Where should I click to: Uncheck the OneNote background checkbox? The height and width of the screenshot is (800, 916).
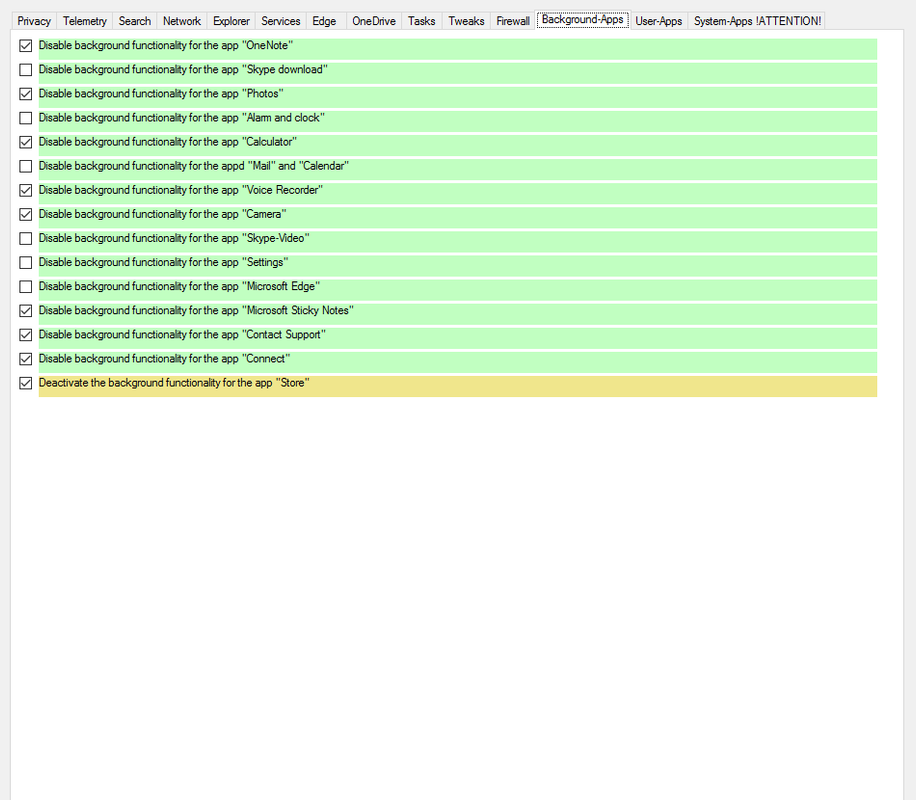click(26, 46)
